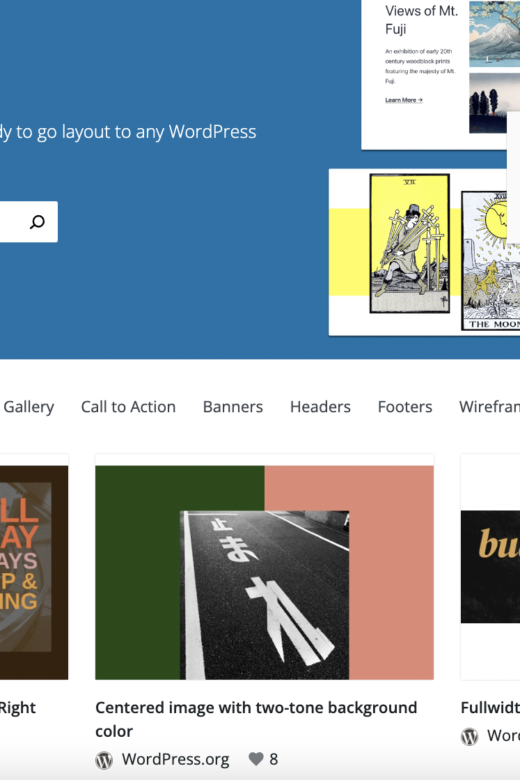
Task: Open the orange poster text pattern thumbnail
Action: (x=34, y=573)
